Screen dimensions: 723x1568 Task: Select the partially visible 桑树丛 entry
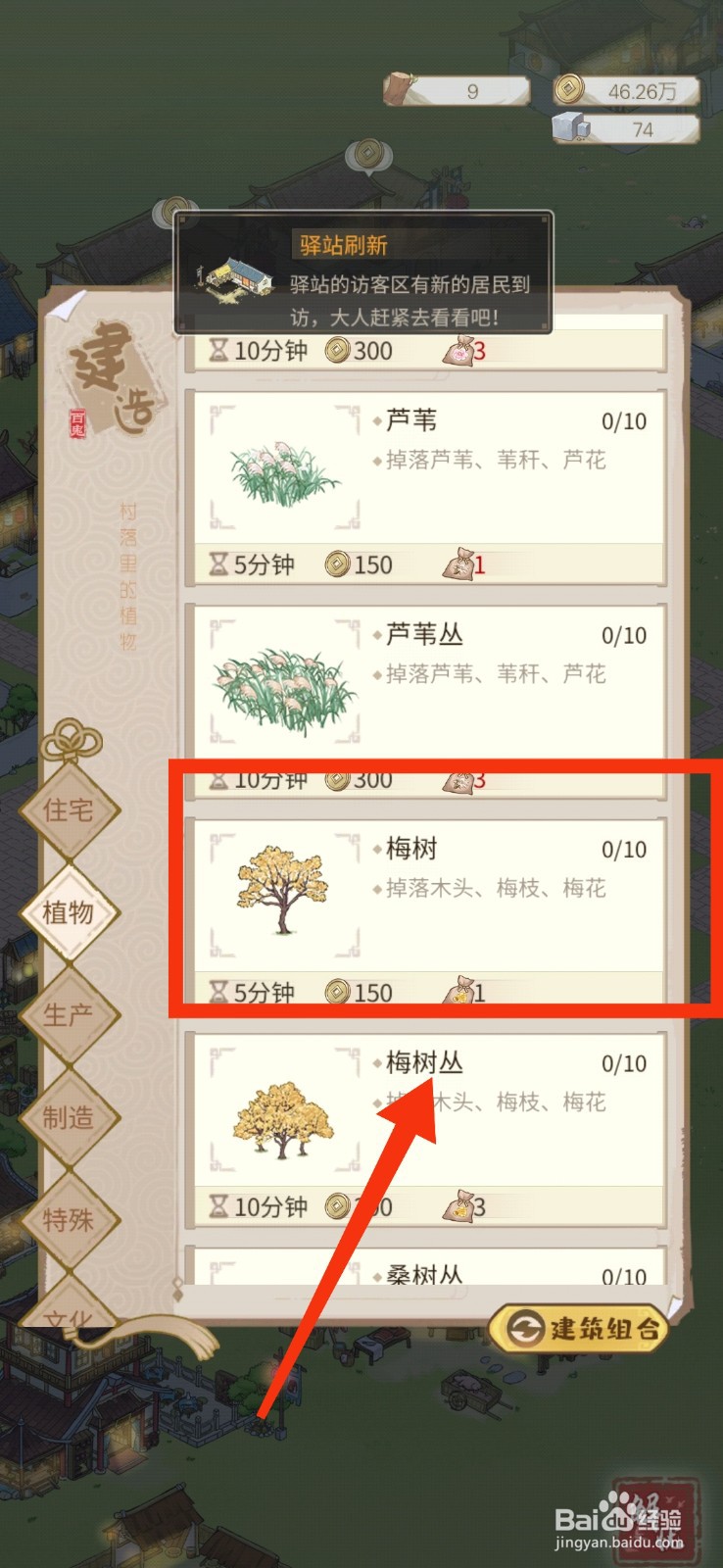(x=425, y=1265)
